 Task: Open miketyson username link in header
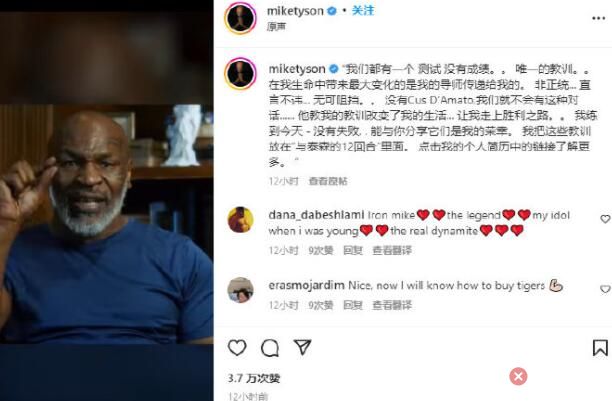point(295,11)
